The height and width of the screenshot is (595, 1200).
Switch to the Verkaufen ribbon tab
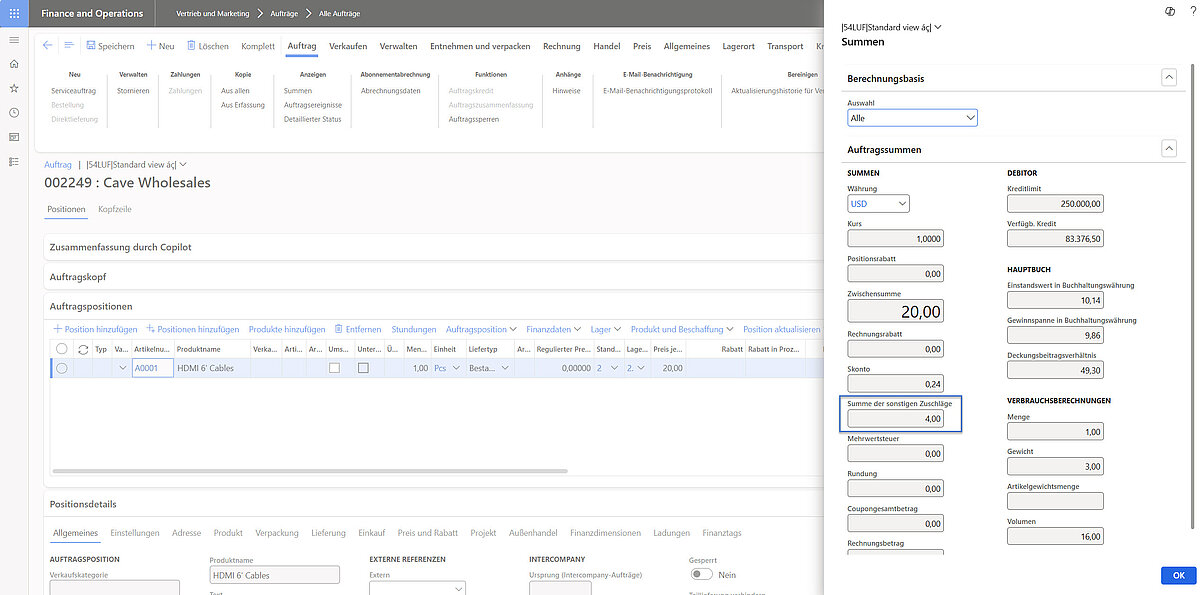[347, 46]
